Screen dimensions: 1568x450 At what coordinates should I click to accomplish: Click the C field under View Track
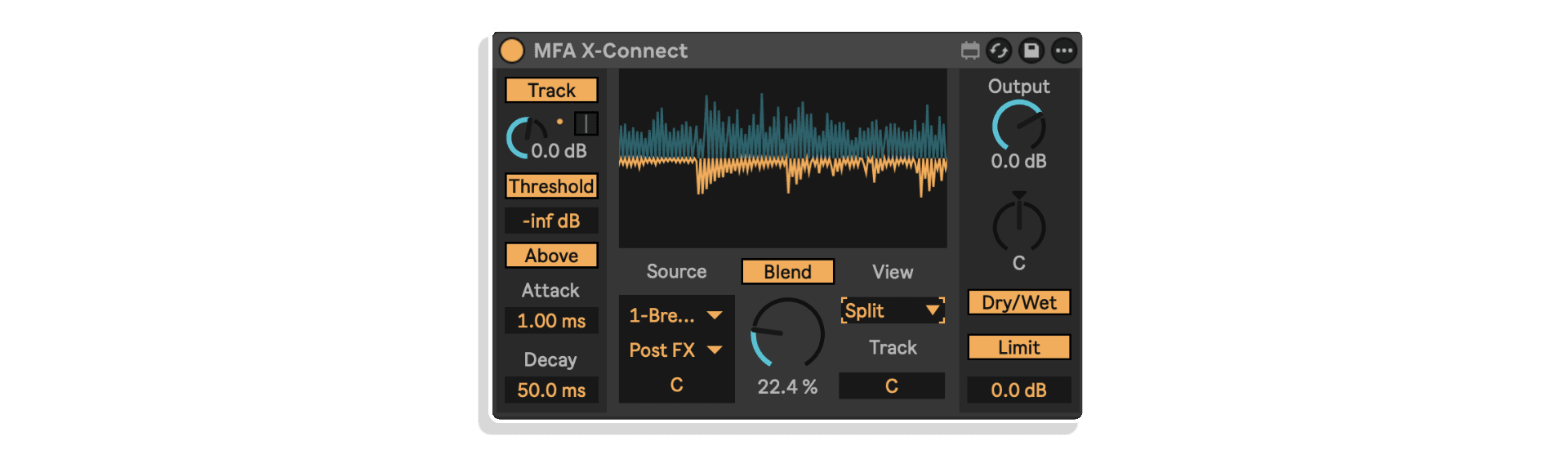click(892, 385)
